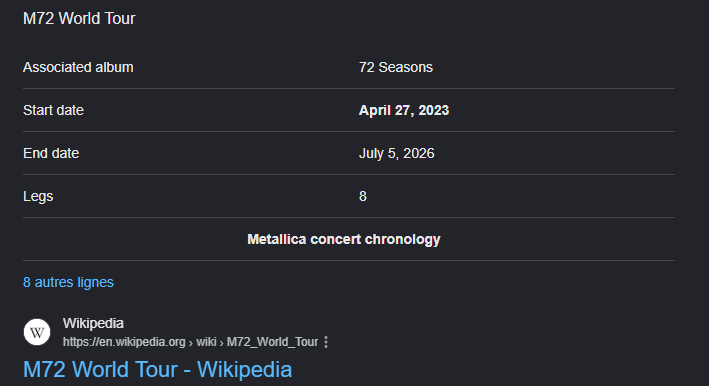Select the 'M72 World Tour' table heading
The width and height of the screenshot is (709, 386).
point(79,19)
